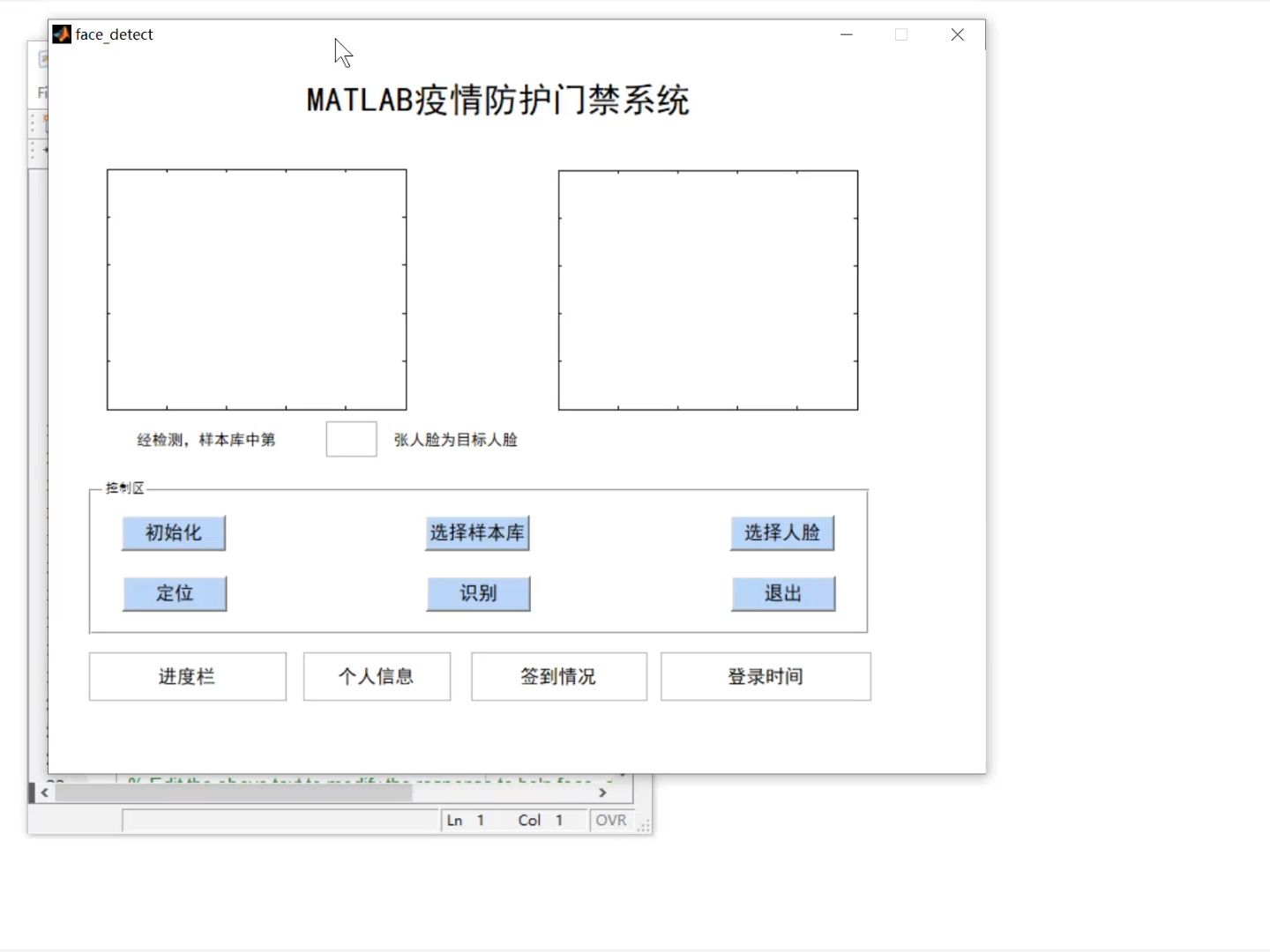Click the 经检测，样本库中第 label
1270x952 pixels.
[x=206, y=440]
